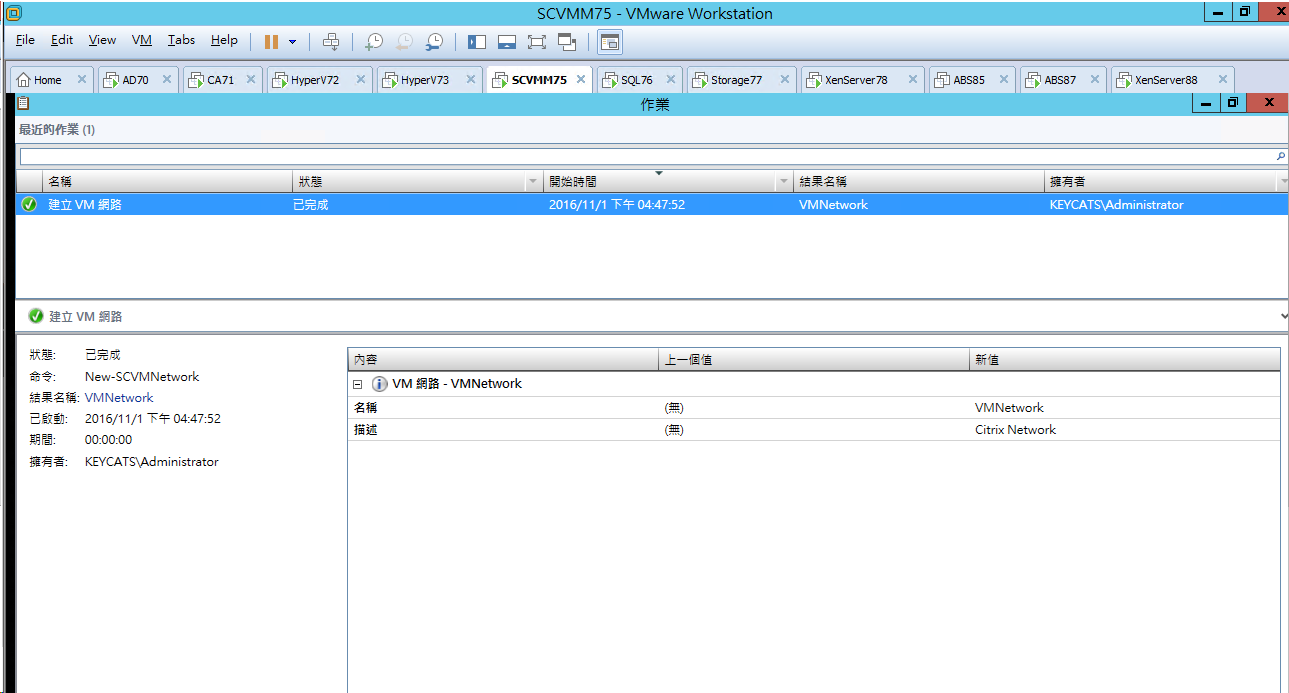This screenshot has height=693, width=1289.
Task: Open the power options dropdown arrow
Action: [x=292, y=42]
